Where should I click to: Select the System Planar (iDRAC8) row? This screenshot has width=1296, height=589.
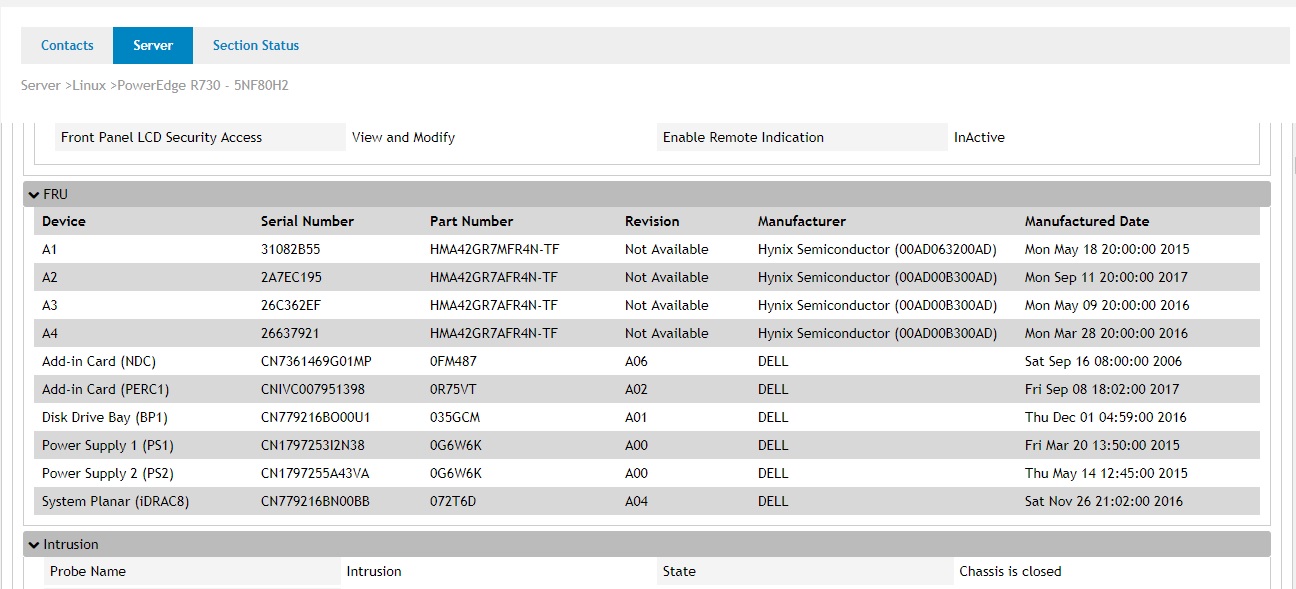[113, 501]
